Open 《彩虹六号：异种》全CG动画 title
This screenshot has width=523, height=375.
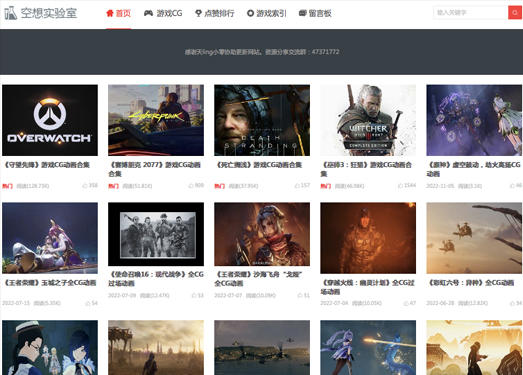pyautogui.click(x=471, y=283)
